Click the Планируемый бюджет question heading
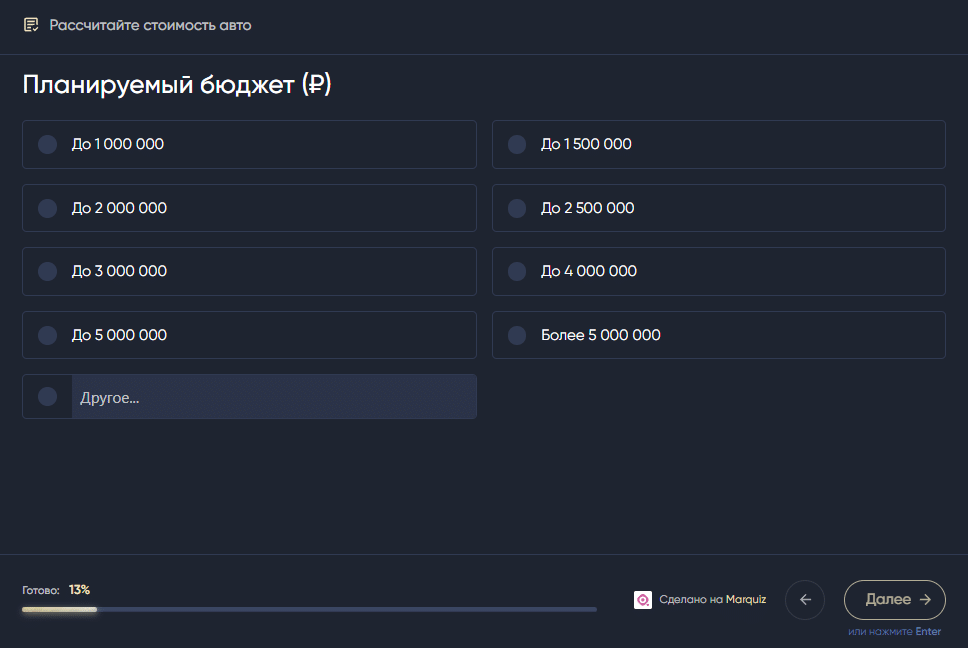968x648 pixels. point(177,85)
